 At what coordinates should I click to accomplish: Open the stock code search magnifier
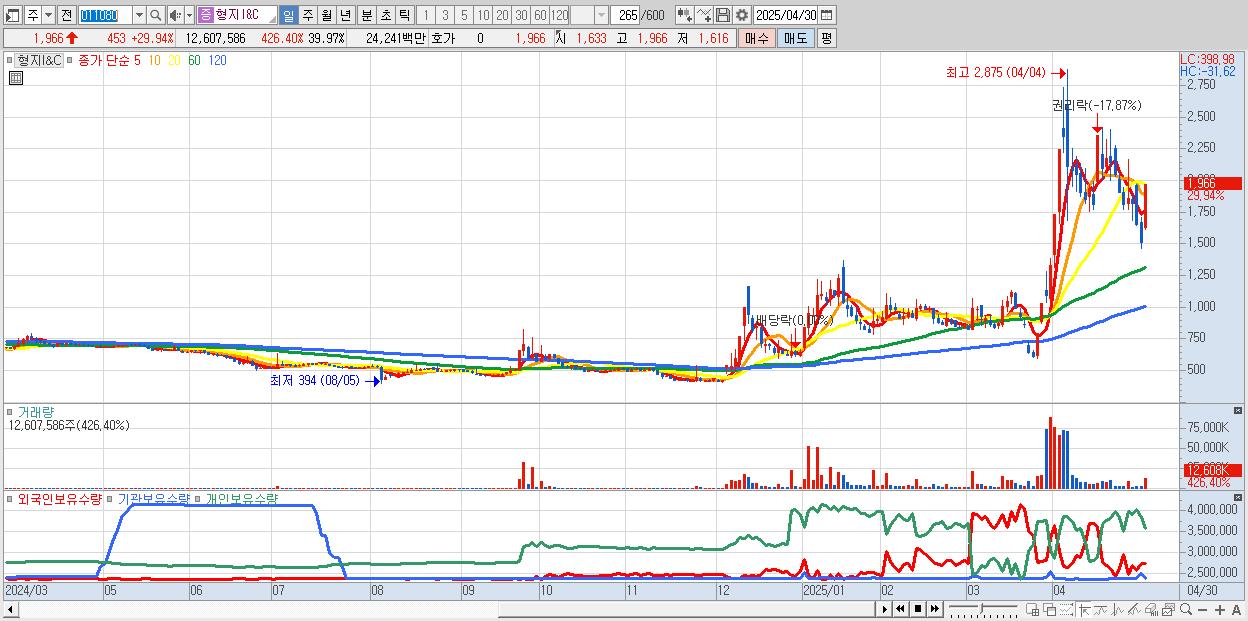(x=155, y=15)
